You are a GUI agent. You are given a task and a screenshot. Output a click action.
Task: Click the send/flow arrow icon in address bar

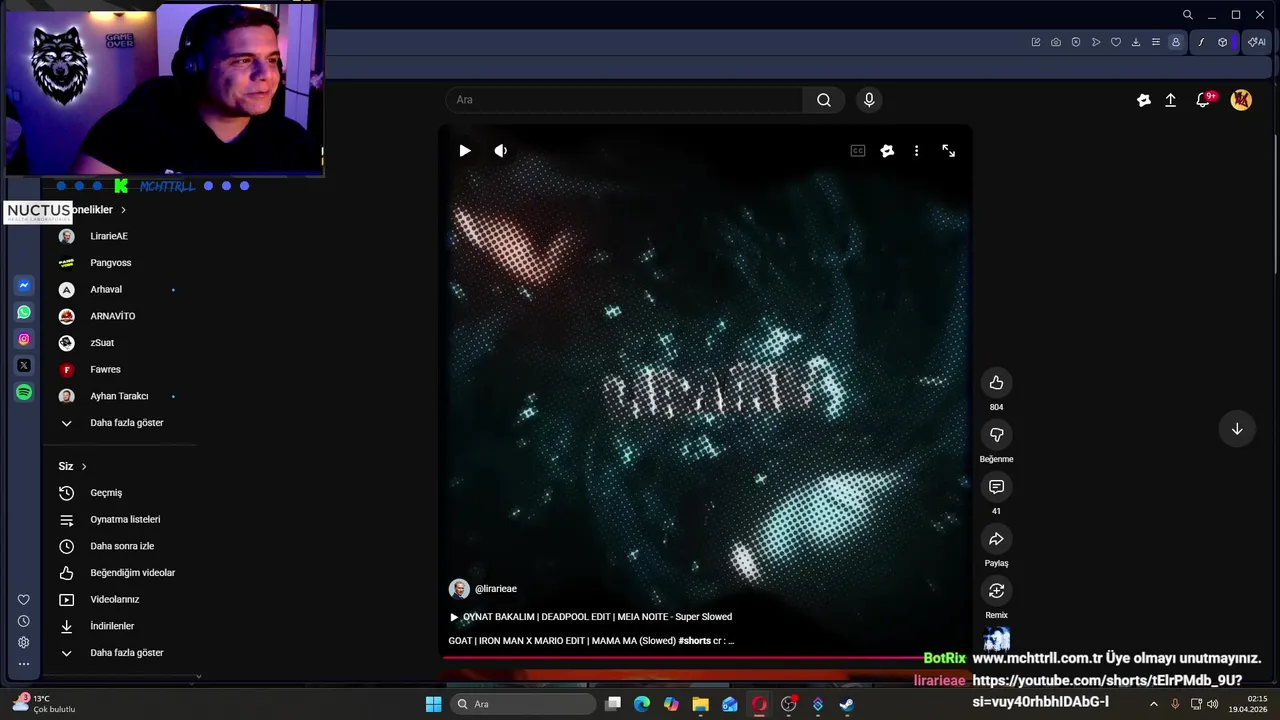click(x=1096, y=42)
